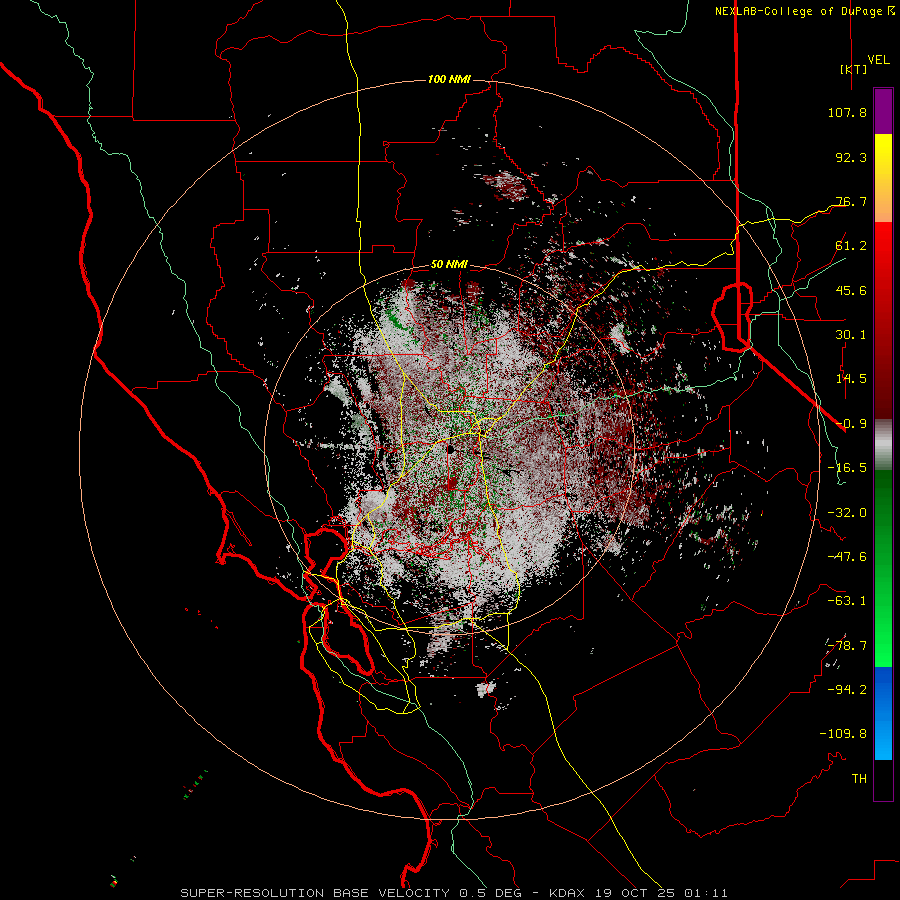Viewport: 900px width, 900px height.
Task: Click the -16.5 velocity scale value
Action: tap(847, 468)
